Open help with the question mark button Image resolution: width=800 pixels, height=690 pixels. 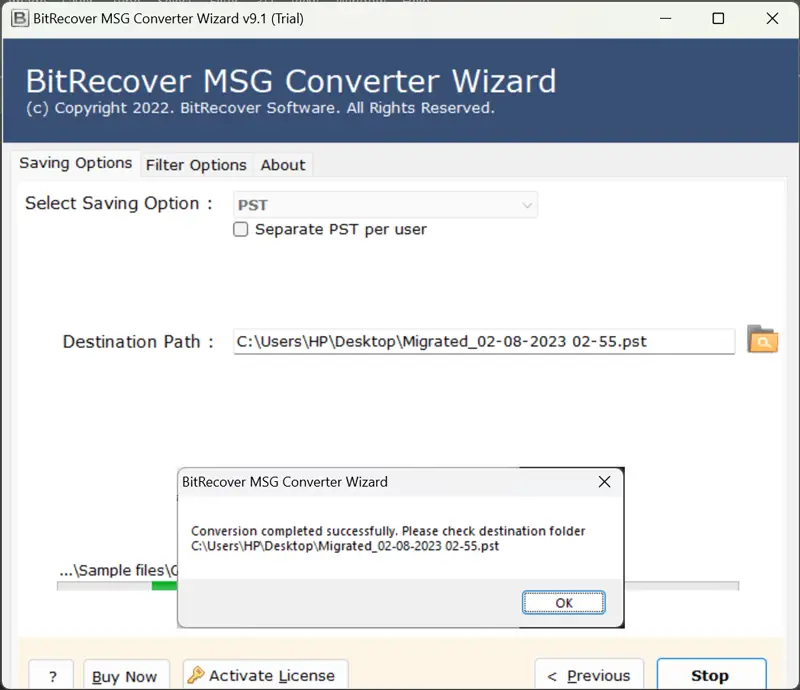click(51, 676)
